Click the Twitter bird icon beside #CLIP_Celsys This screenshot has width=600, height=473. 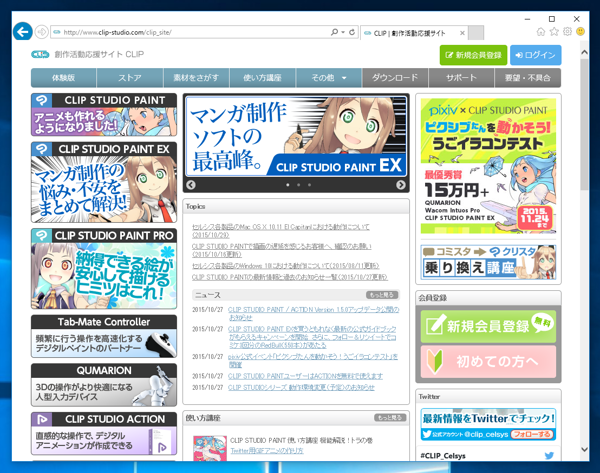coord(549,455)
